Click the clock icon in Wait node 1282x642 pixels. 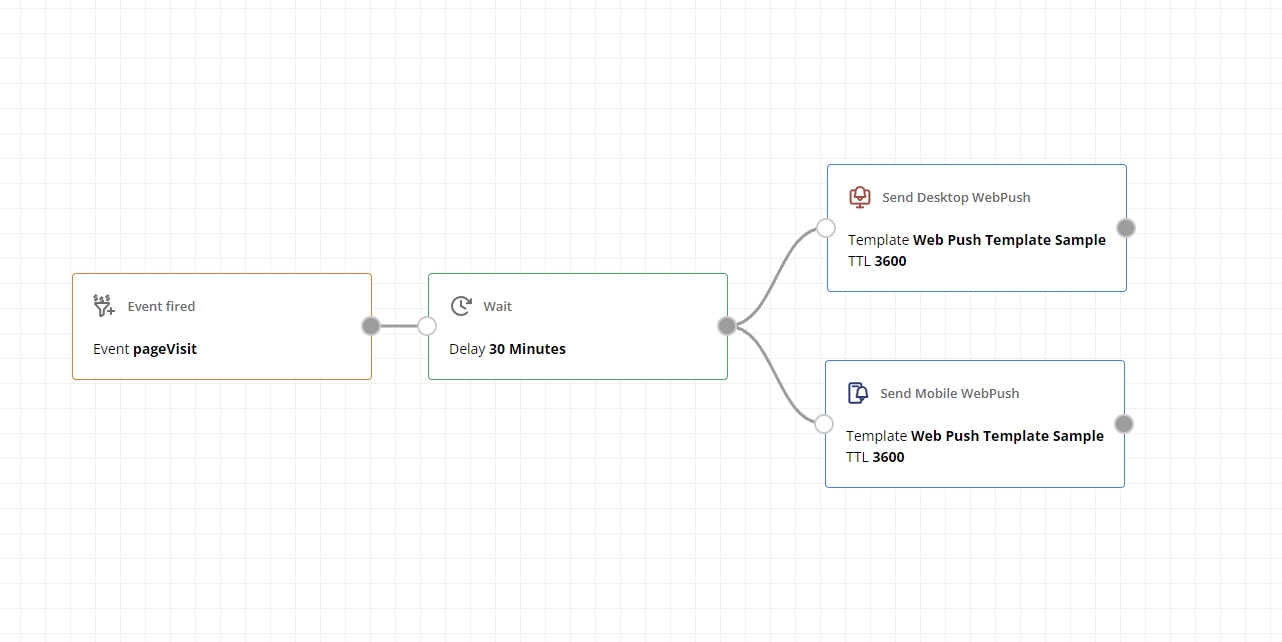click(461, 306)
